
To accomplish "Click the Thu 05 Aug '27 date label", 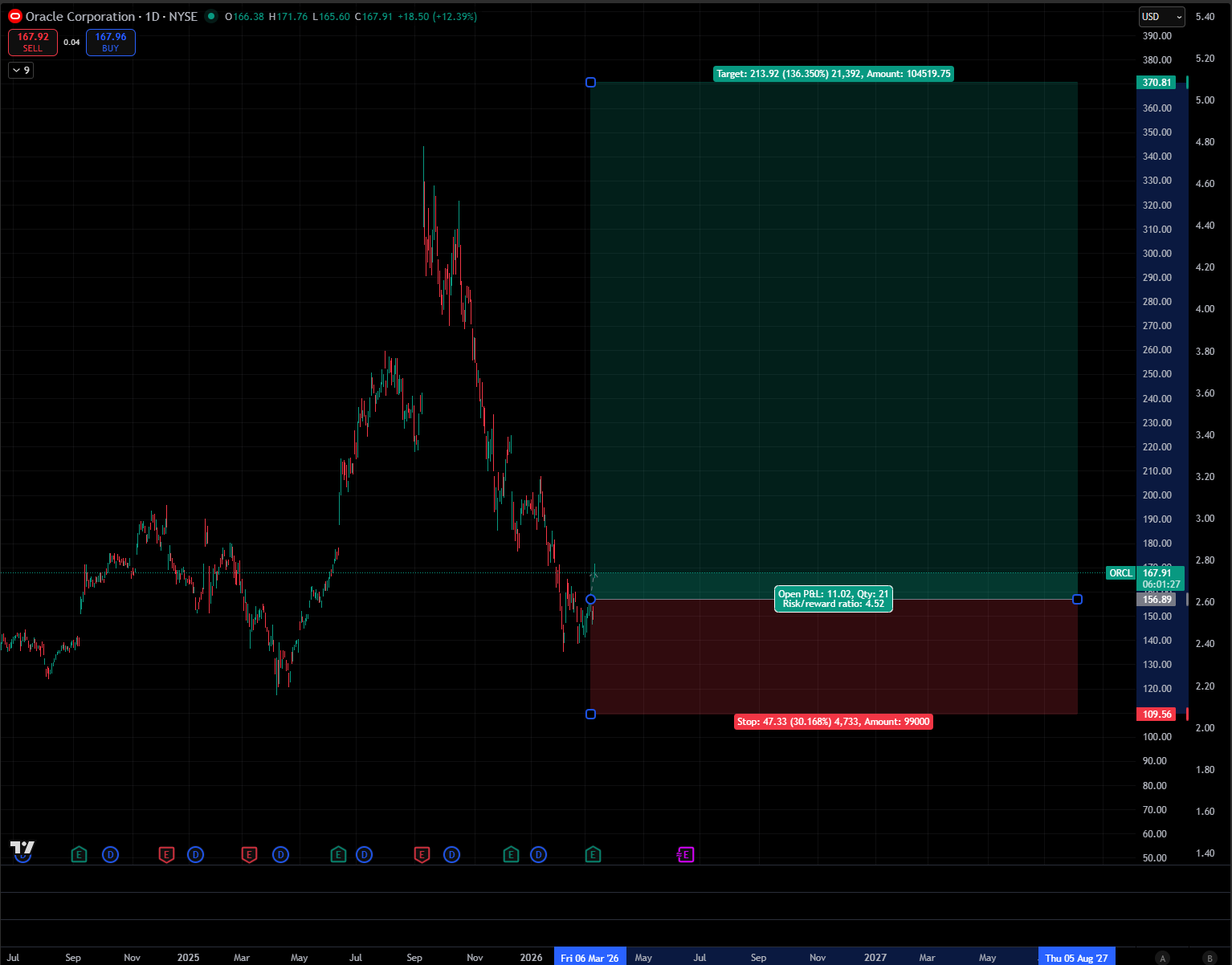I will coord(1076,958).
